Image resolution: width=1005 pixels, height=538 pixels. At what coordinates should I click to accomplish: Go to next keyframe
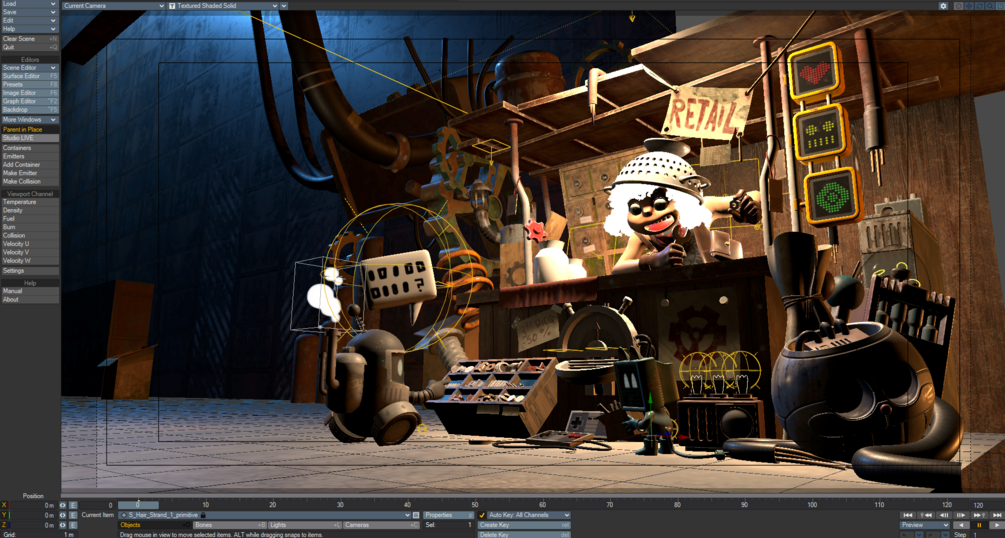[979, 515]
